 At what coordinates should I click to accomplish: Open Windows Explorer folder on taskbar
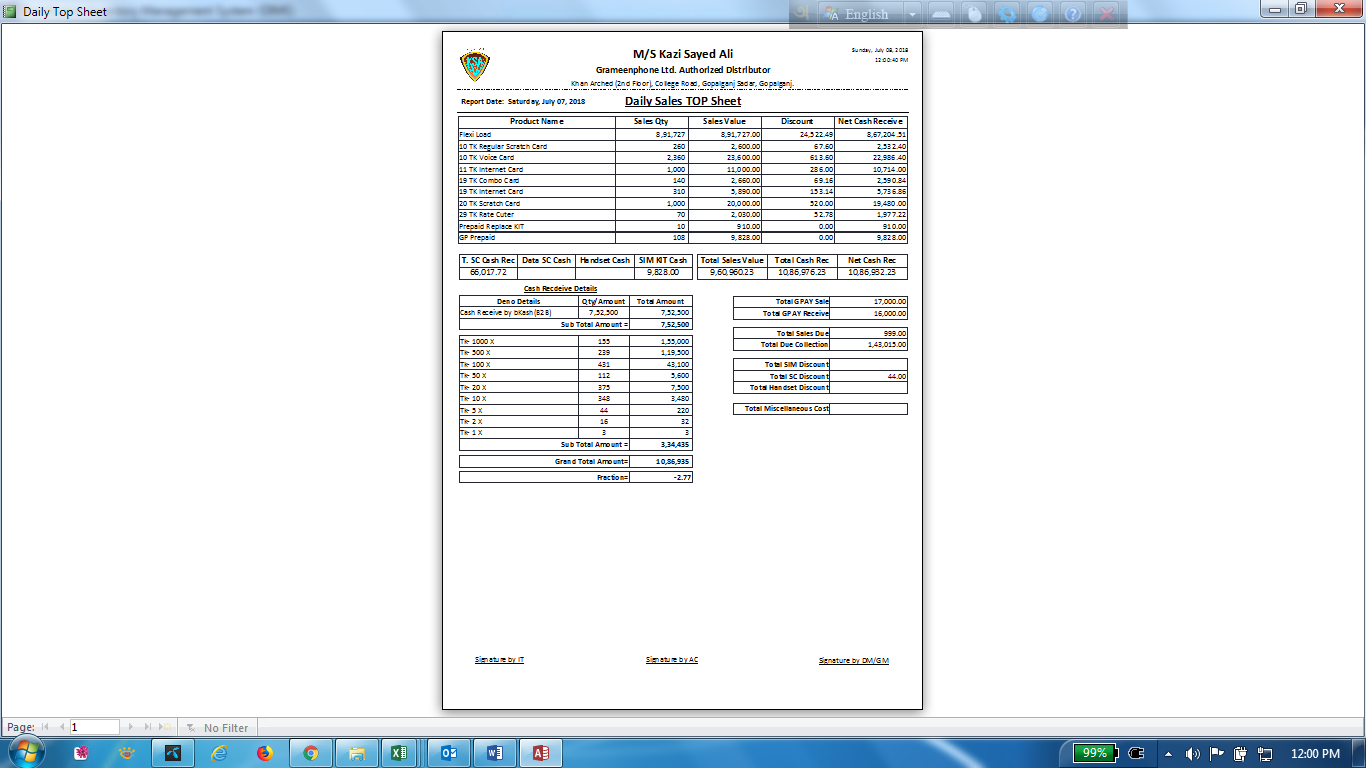click(x=357, y=753)
